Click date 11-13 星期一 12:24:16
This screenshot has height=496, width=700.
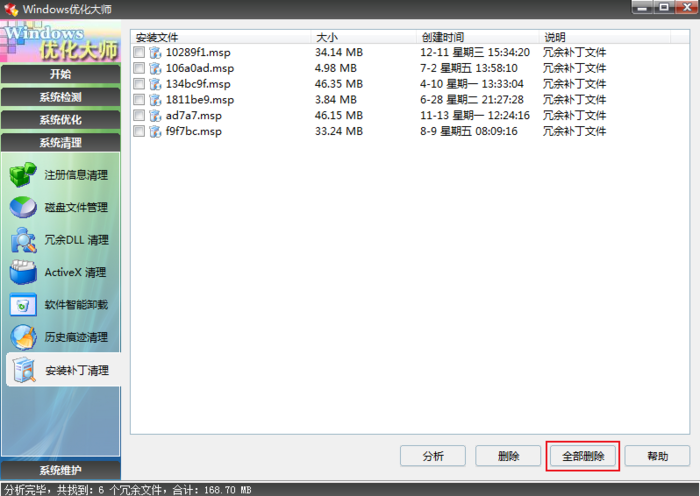pos(475,116)
